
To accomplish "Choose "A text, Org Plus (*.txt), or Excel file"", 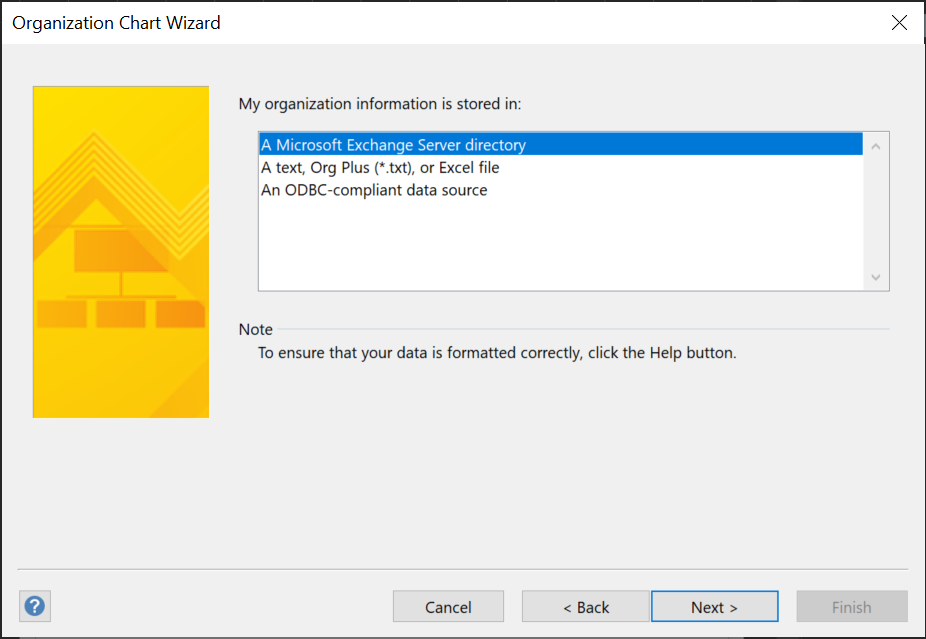I will coord(380,167).
